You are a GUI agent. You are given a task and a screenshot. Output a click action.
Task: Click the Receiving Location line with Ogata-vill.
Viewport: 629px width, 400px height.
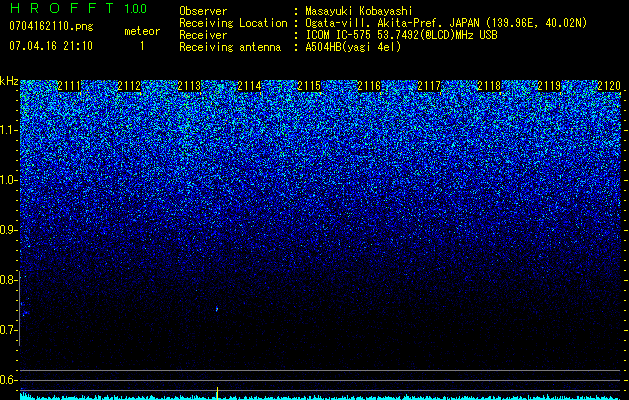pos(383,23)
